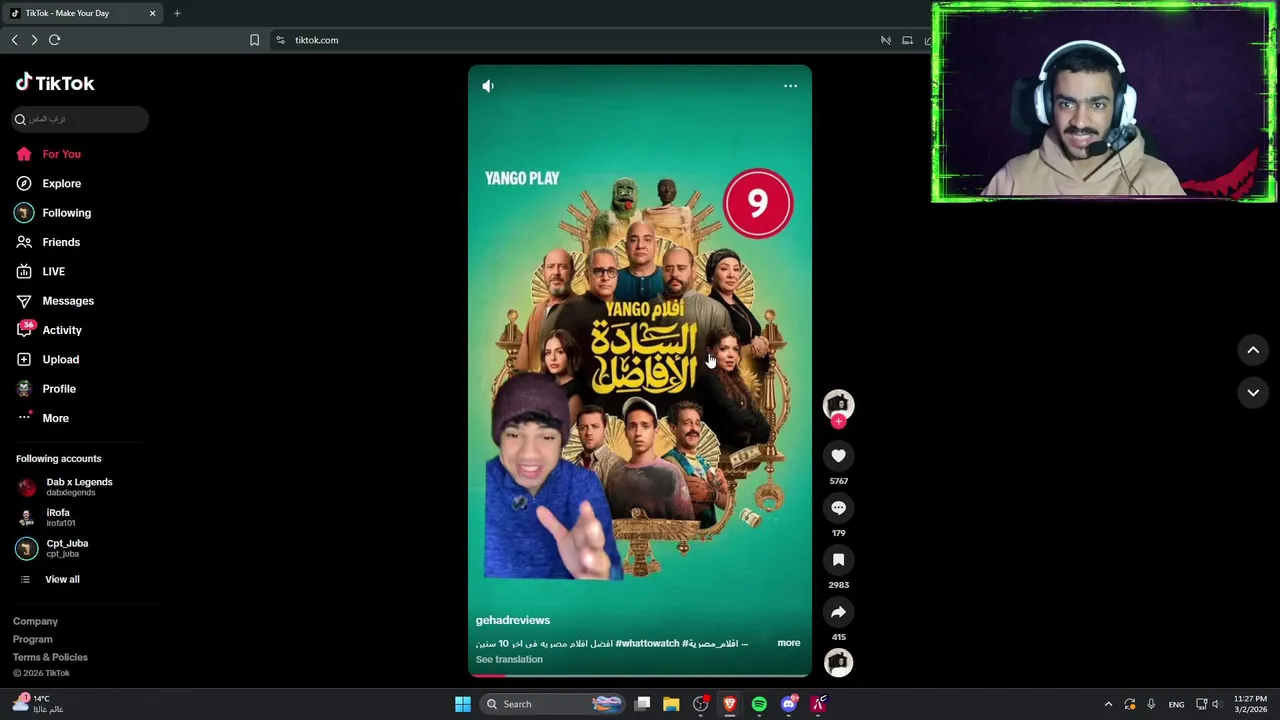Select the TikTok - Make Your Day tab

[x=82, y=13]
